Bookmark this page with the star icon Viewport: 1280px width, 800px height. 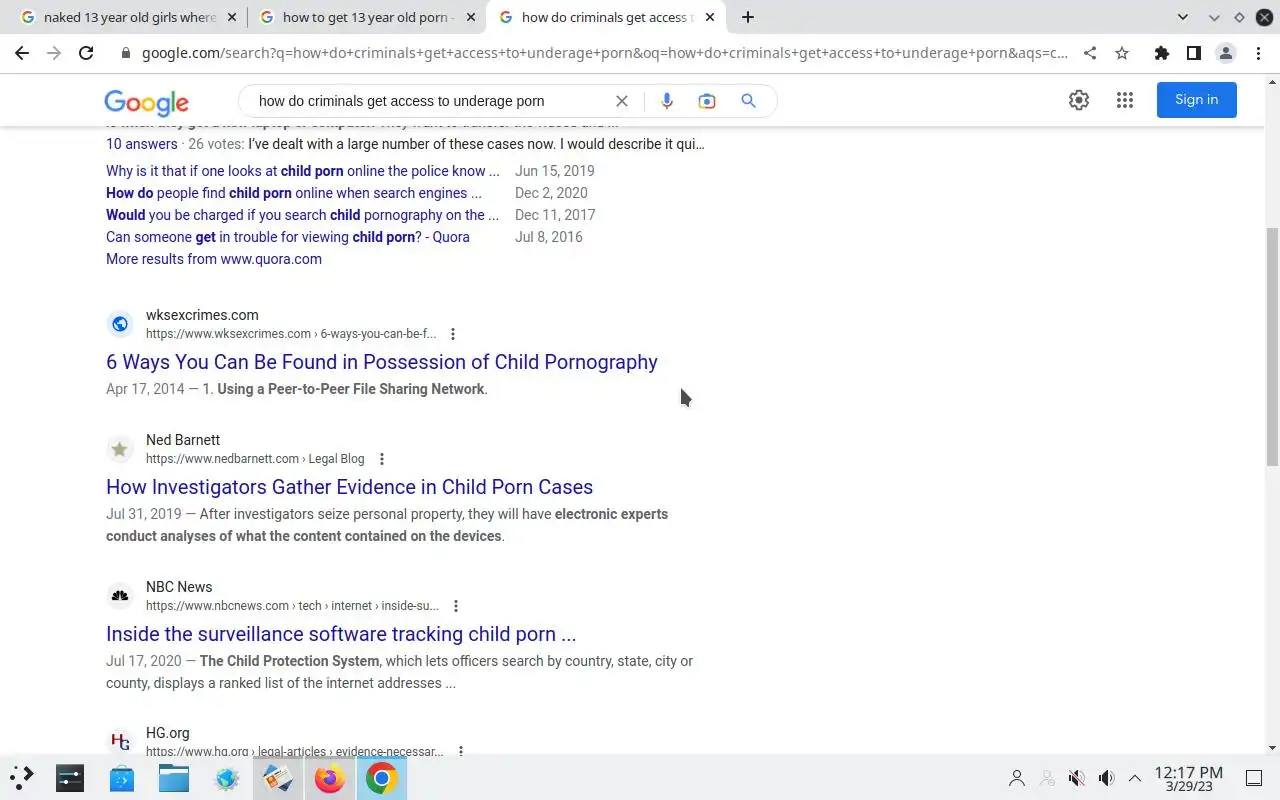(x=1122, y=53)
